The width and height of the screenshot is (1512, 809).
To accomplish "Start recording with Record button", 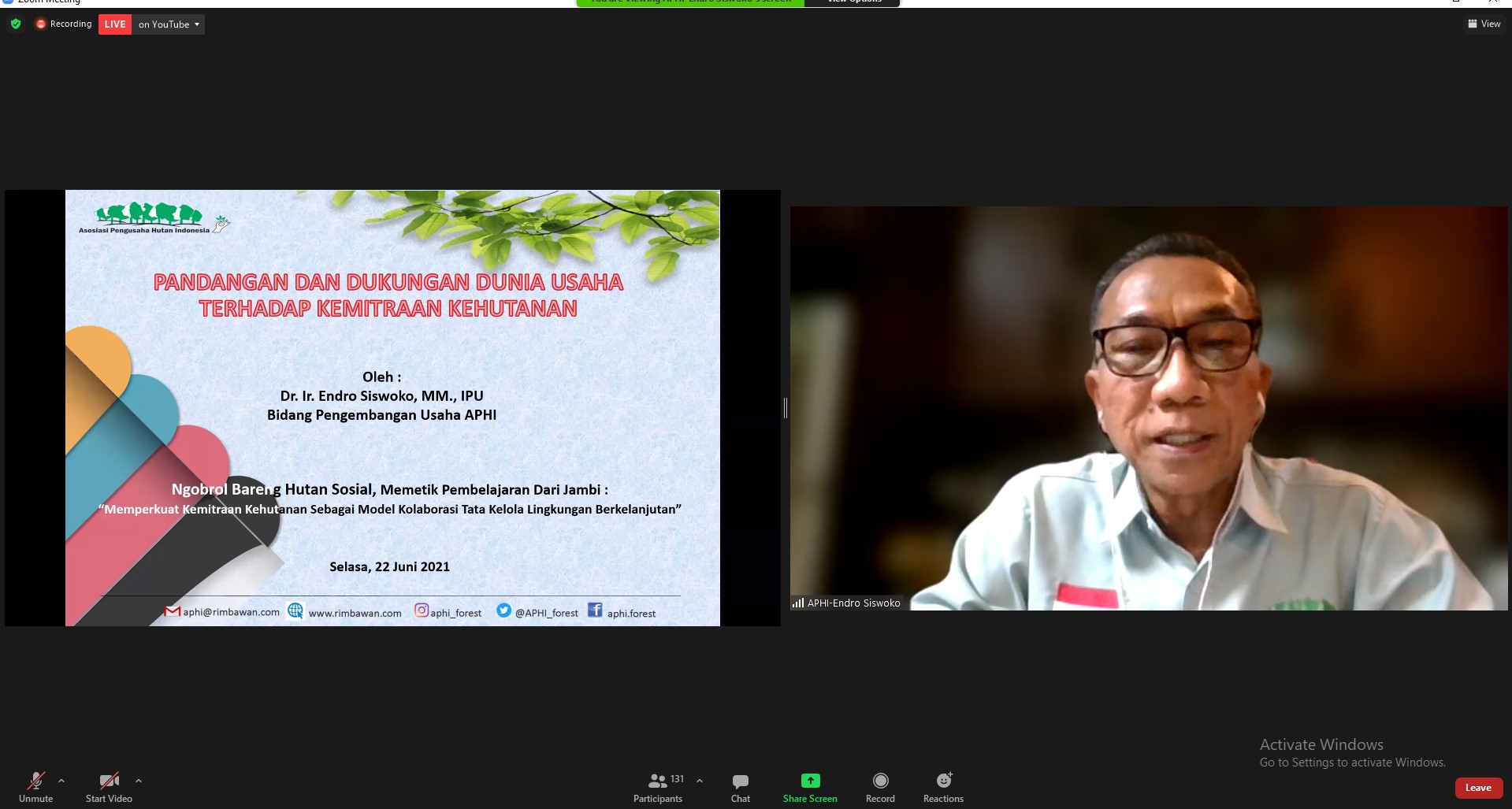I will coord(880,787).
